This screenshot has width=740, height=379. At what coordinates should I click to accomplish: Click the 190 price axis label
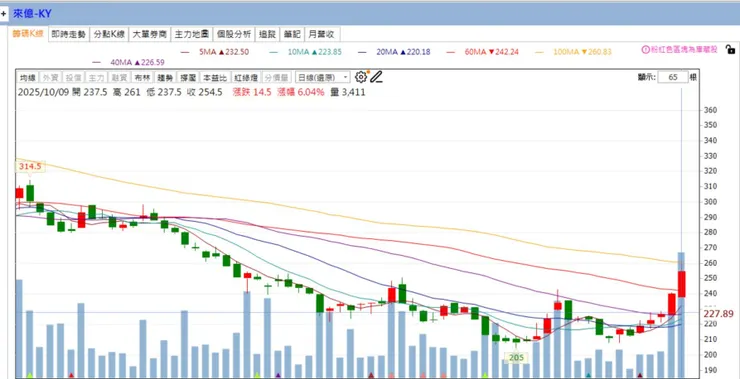(x=711, y=370)
